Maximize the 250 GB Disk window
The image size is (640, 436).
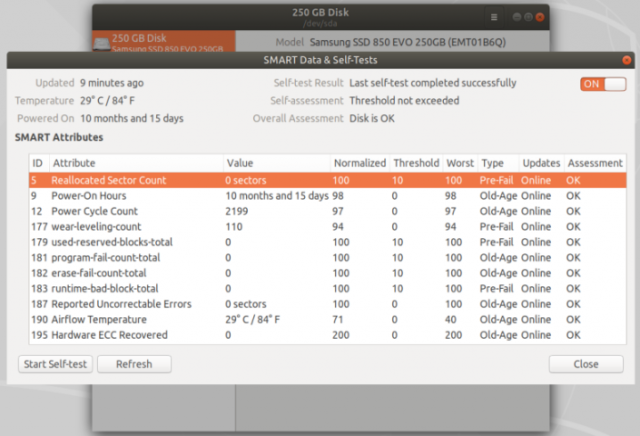pyautogui.click(x=528, y=17)
